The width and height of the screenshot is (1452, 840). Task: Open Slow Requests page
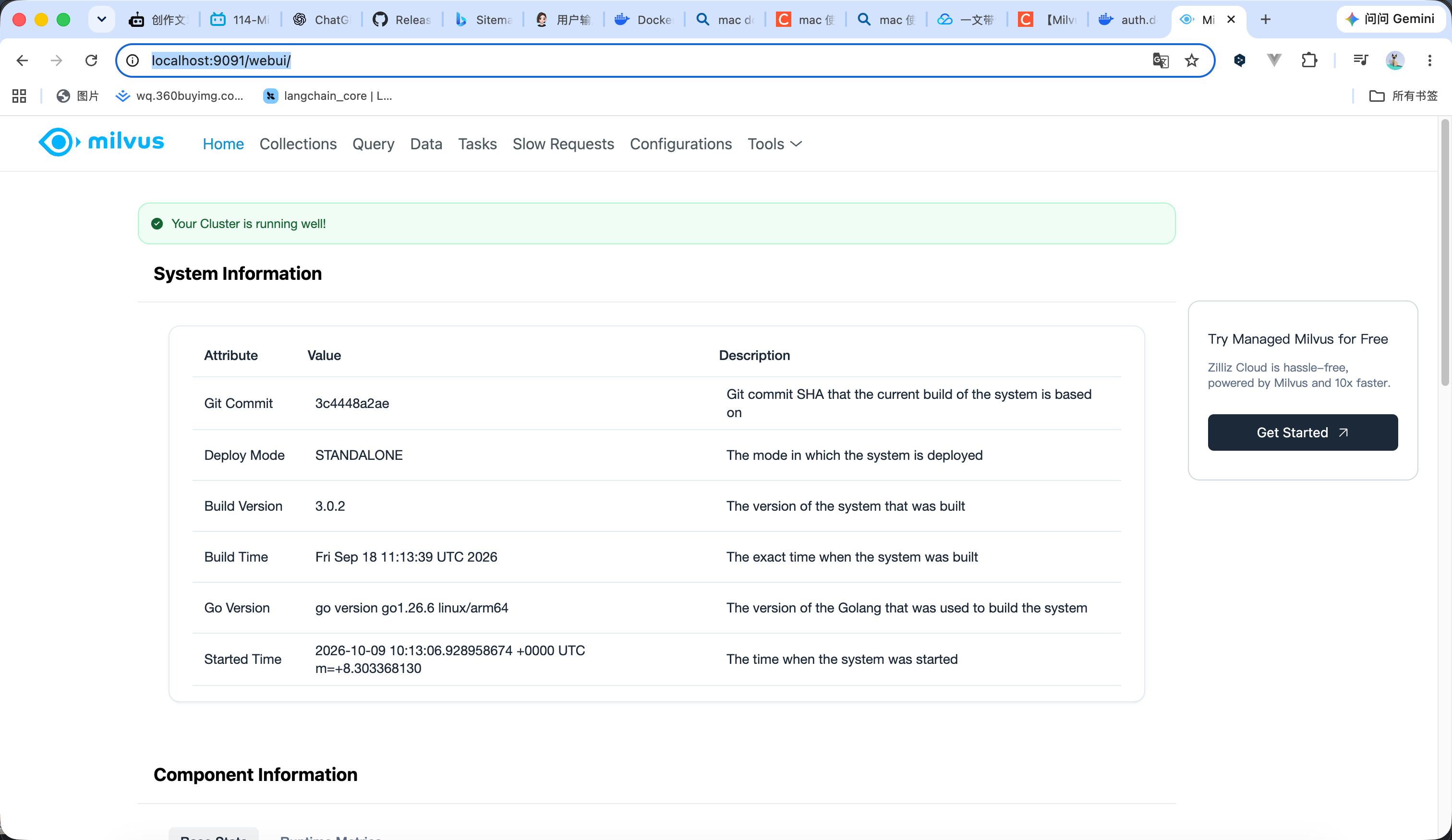563,144
